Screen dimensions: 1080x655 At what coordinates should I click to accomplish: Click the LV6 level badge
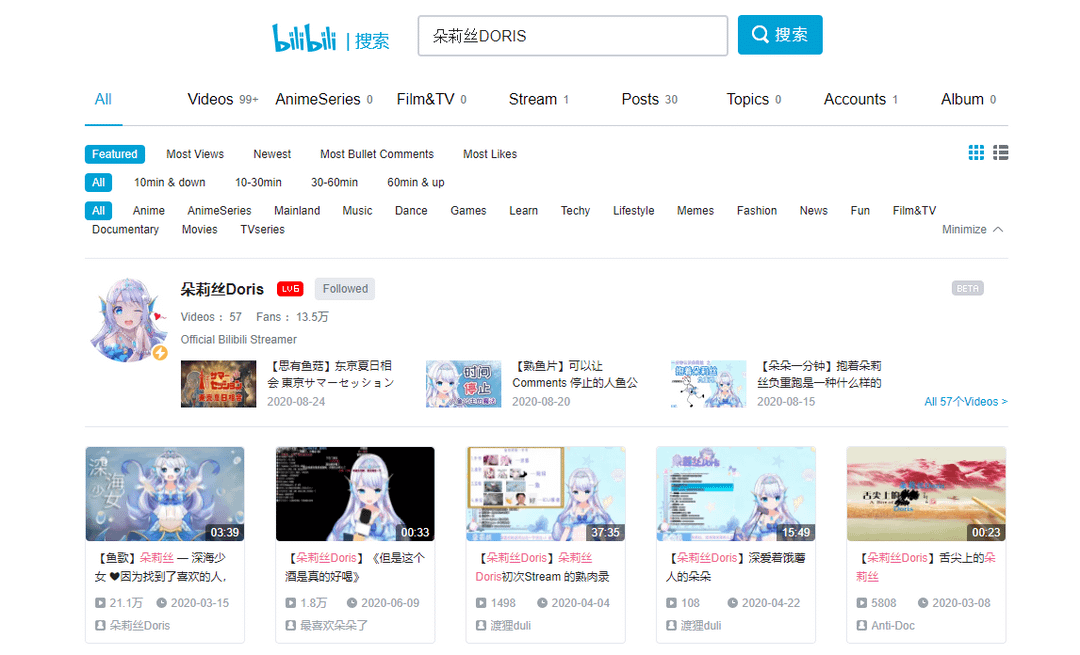(x=289, y=288)
